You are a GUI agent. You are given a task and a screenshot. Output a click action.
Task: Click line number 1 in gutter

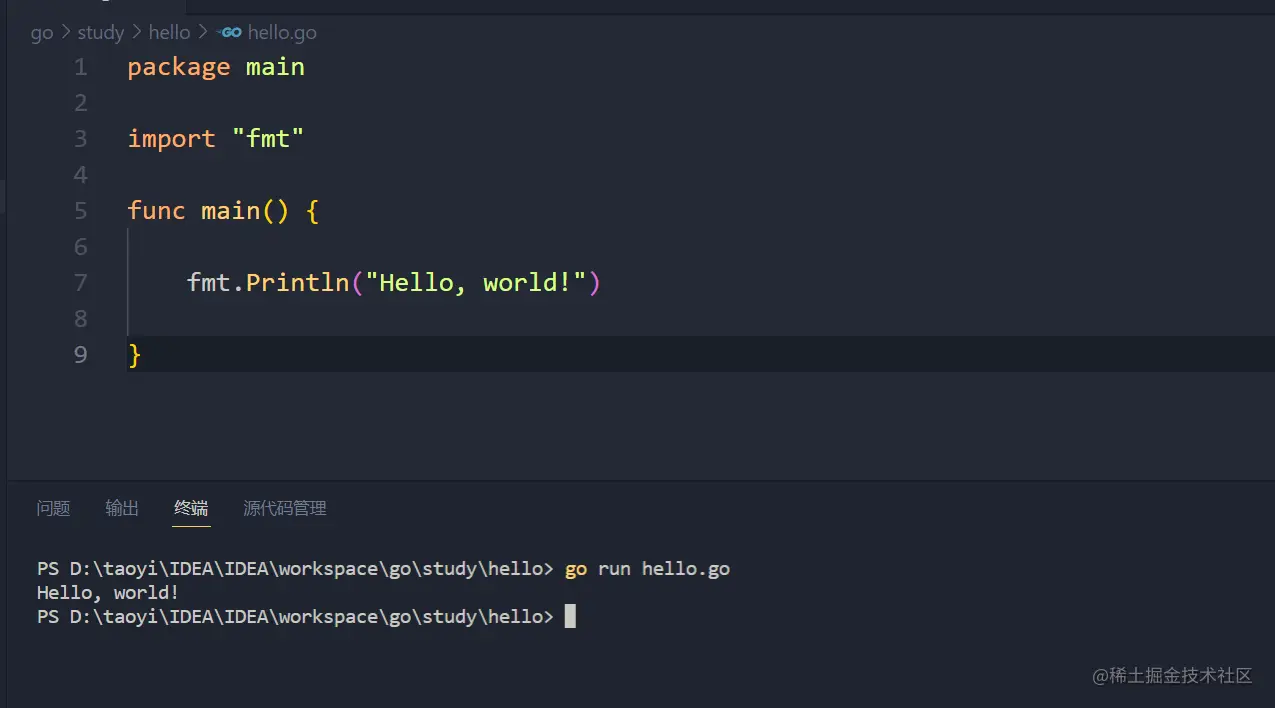coord(81,67)
